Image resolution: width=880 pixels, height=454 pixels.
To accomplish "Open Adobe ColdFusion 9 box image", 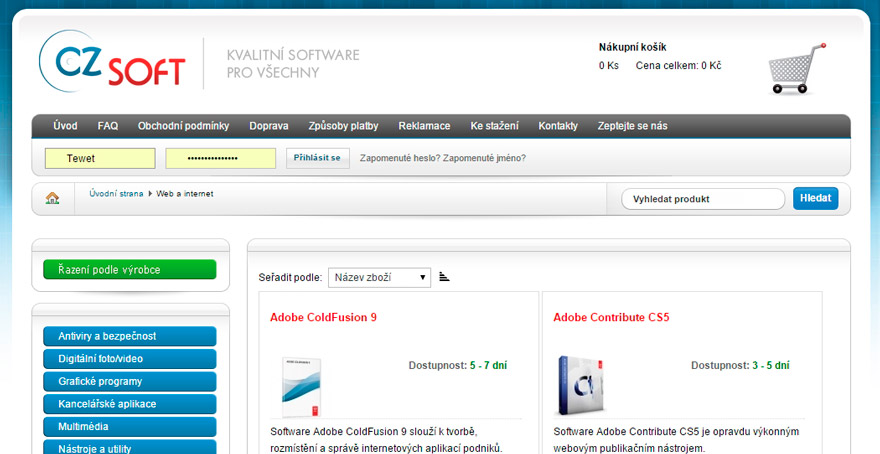I will [301, 387].
